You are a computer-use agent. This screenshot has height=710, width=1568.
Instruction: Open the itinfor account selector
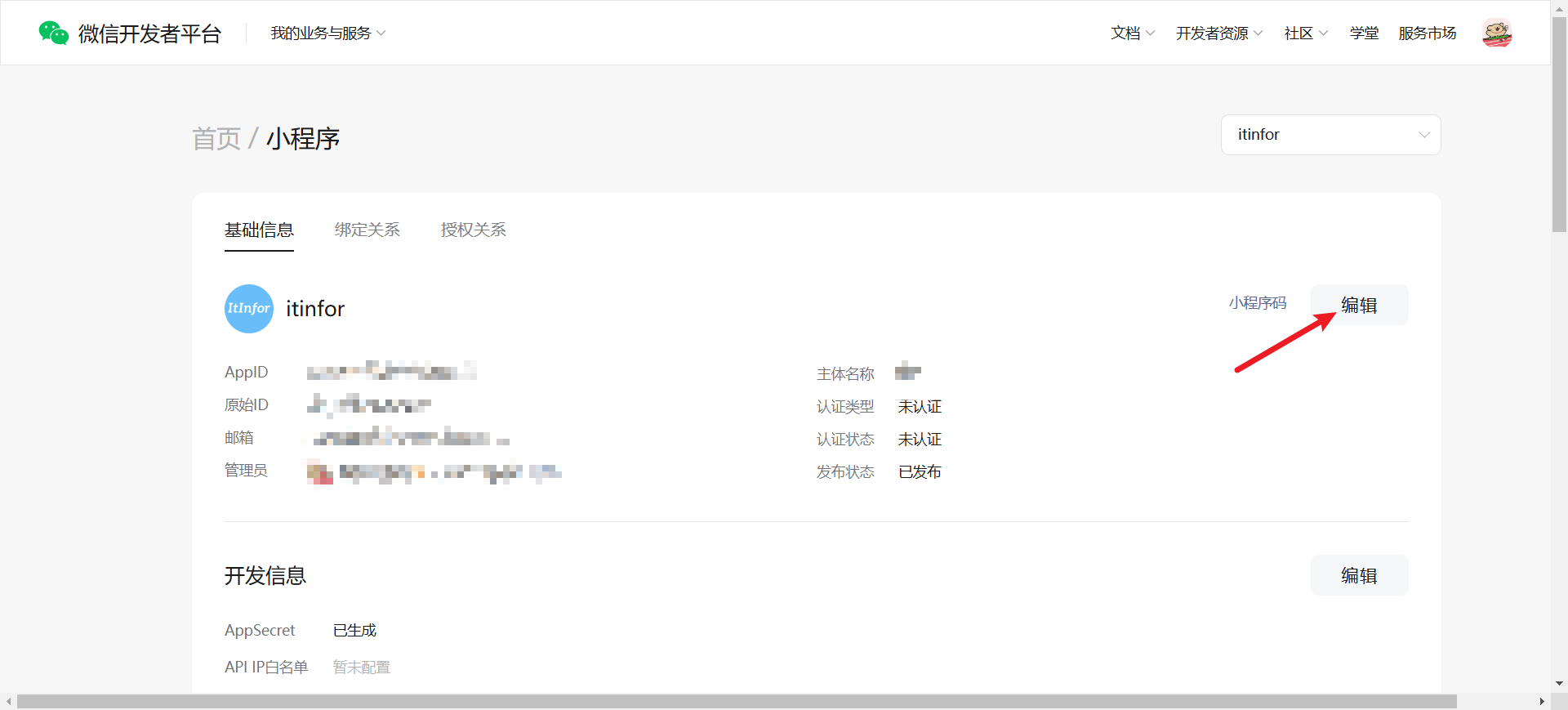click(x=1330, y=135)
